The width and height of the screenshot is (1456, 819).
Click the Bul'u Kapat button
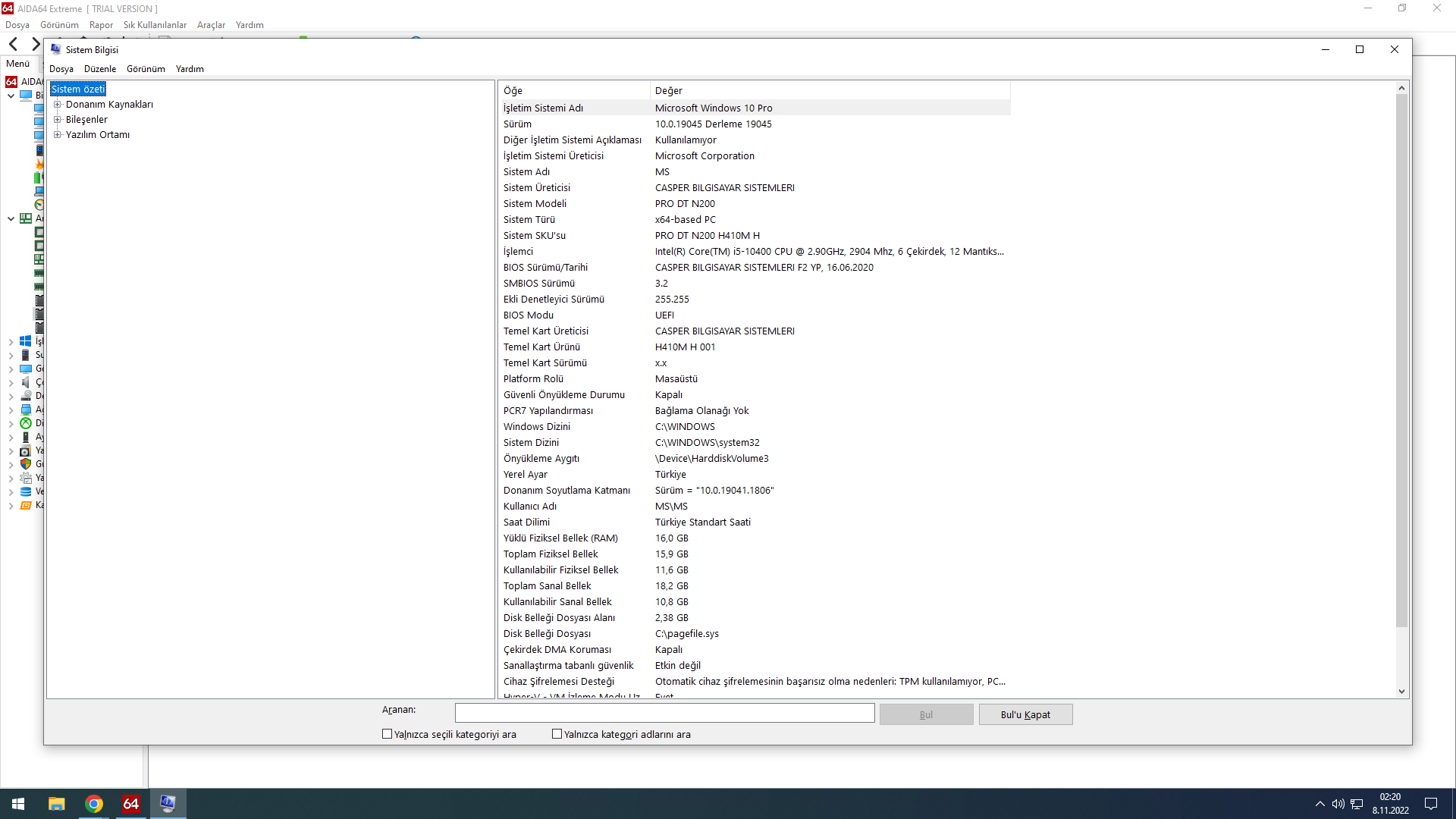(x=1025, y=714)
